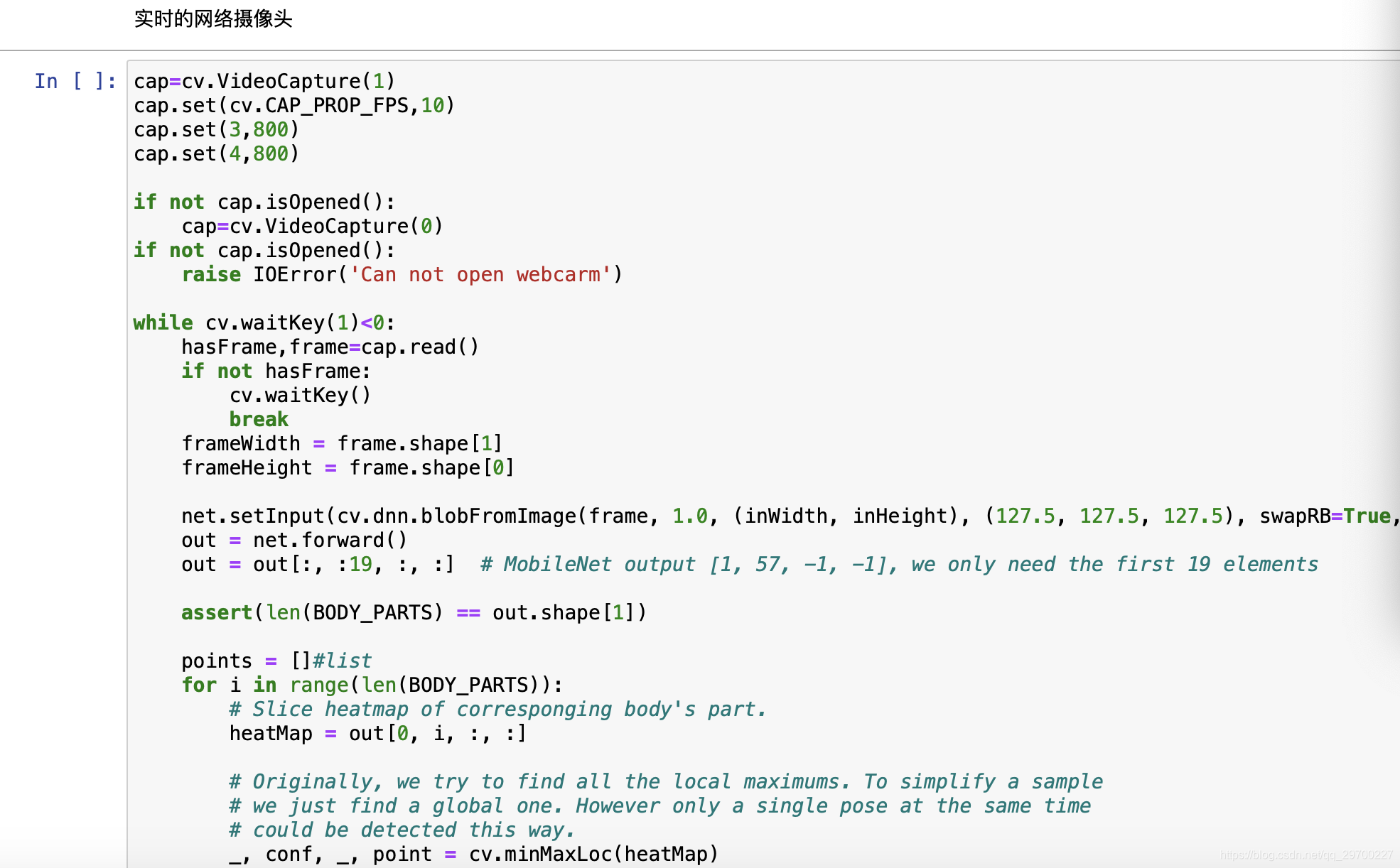The height and width of the screenshot is (868, 1400).
Task: Click the line 'cap=cv.VideoCapture(0)'
Action: pos(312,226)
